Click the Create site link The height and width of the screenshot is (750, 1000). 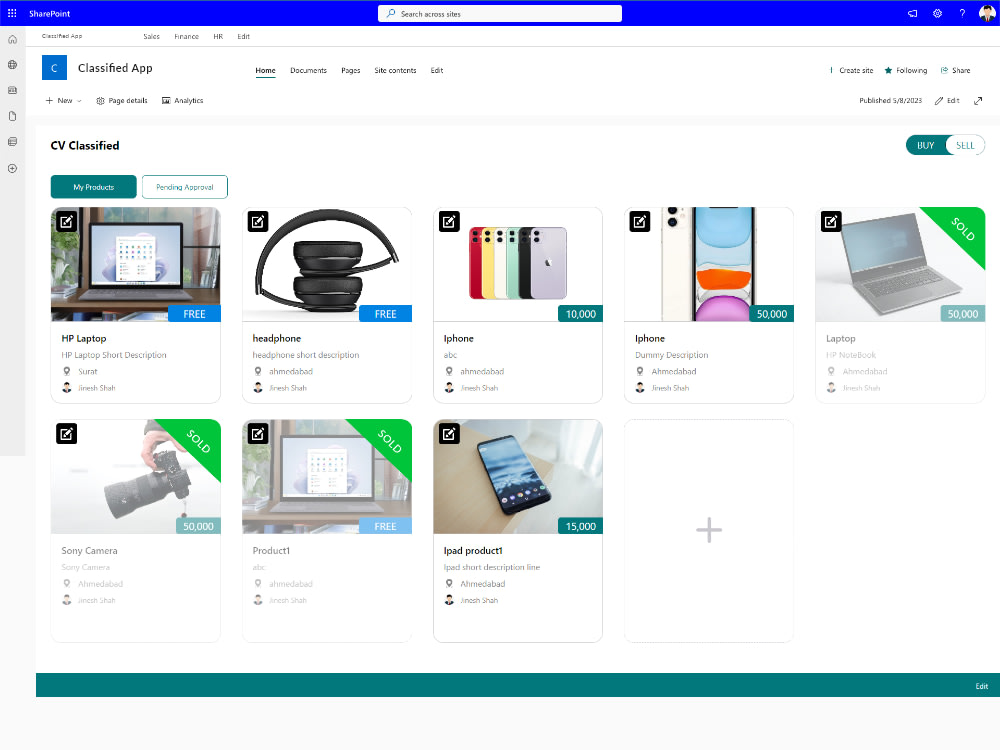point(855,70)
